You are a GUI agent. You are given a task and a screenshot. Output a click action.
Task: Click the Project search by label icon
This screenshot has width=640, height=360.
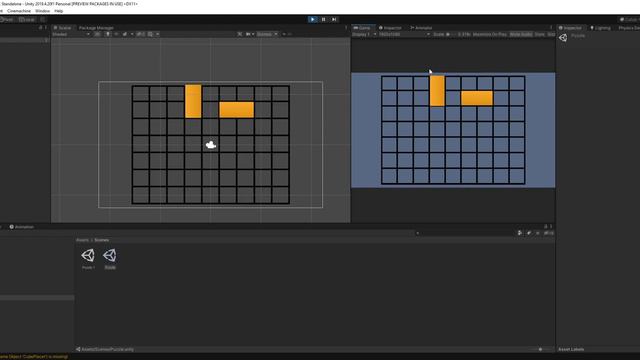[529, 233]
